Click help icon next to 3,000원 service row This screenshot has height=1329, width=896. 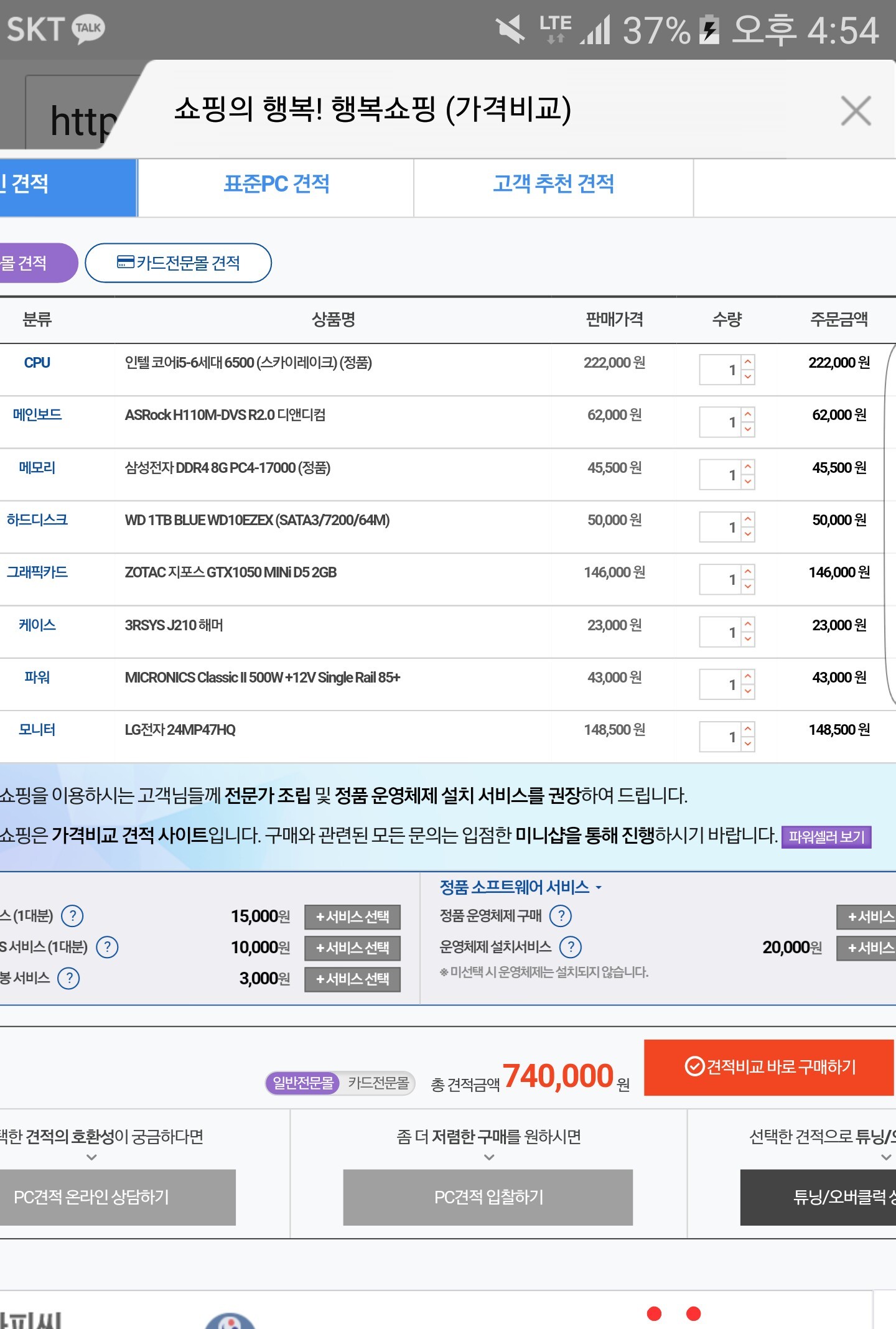[68, 978]
